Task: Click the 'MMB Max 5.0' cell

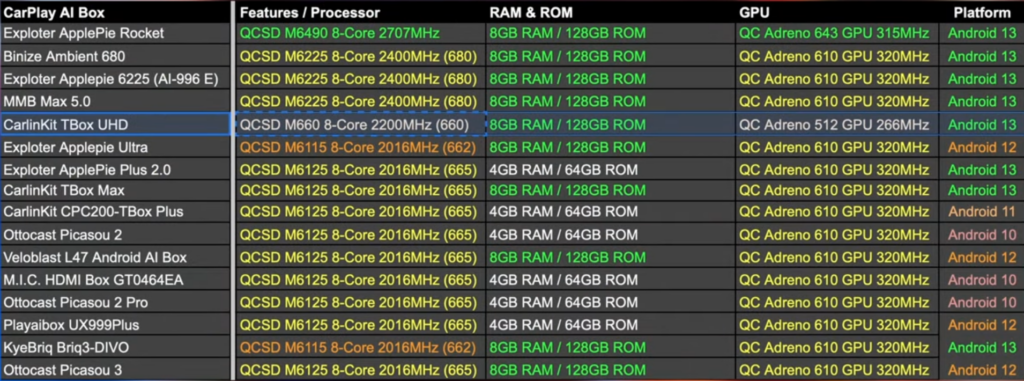Action: 115,101
